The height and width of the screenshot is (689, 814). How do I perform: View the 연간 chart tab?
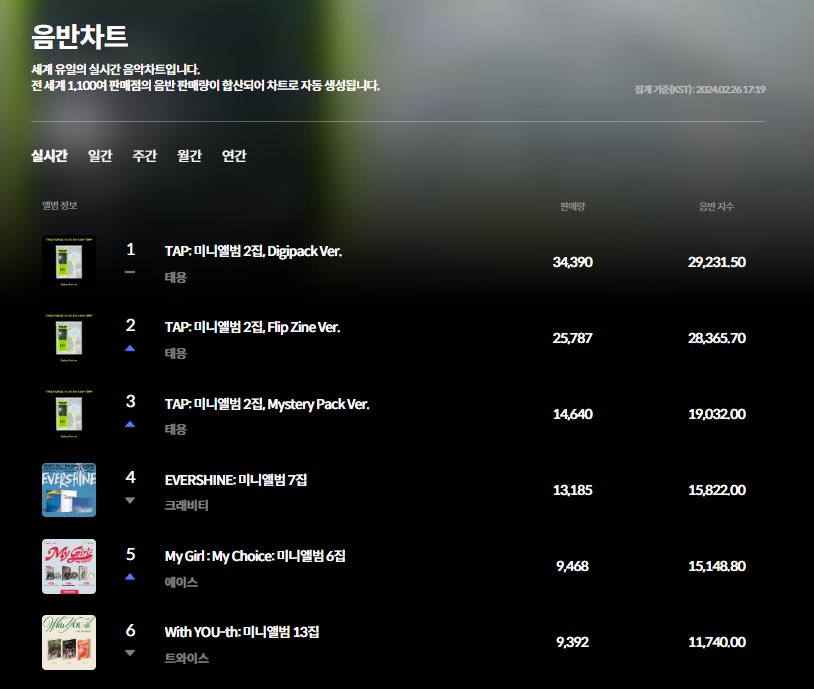click(234, 155)
